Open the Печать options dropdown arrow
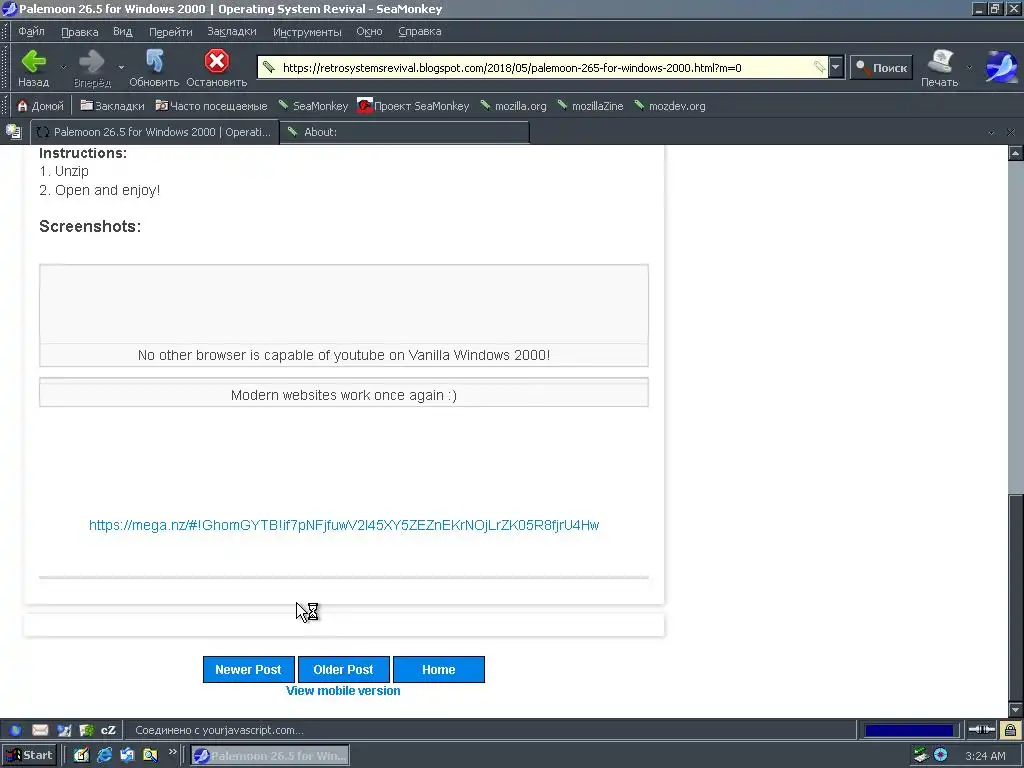 click(x=969, y=67)
